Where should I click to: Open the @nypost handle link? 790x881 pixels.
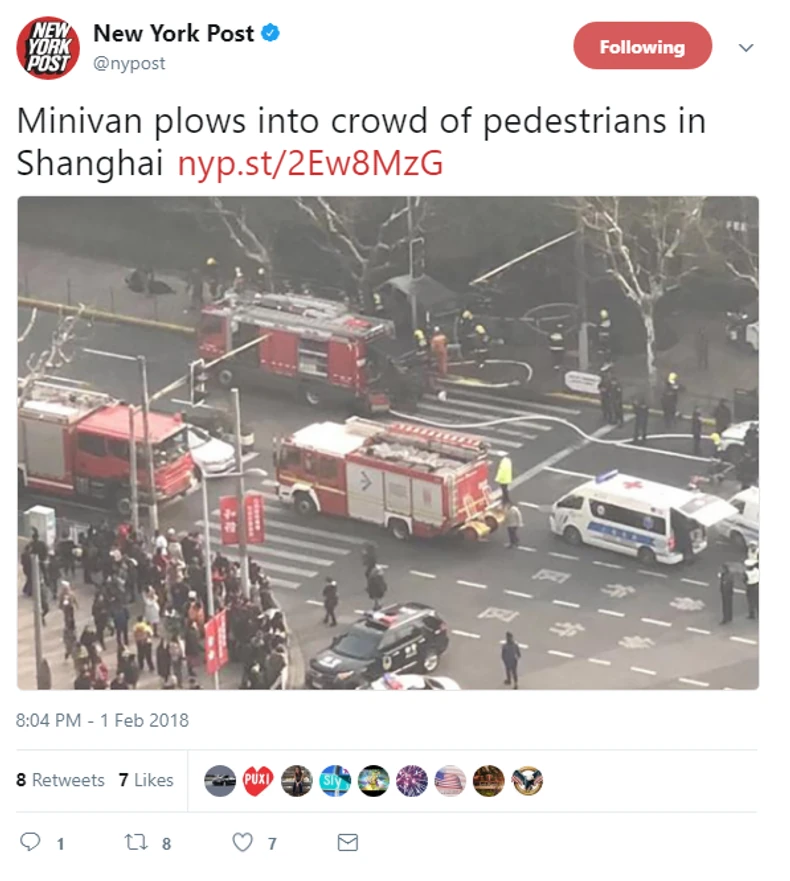(129, 63)
